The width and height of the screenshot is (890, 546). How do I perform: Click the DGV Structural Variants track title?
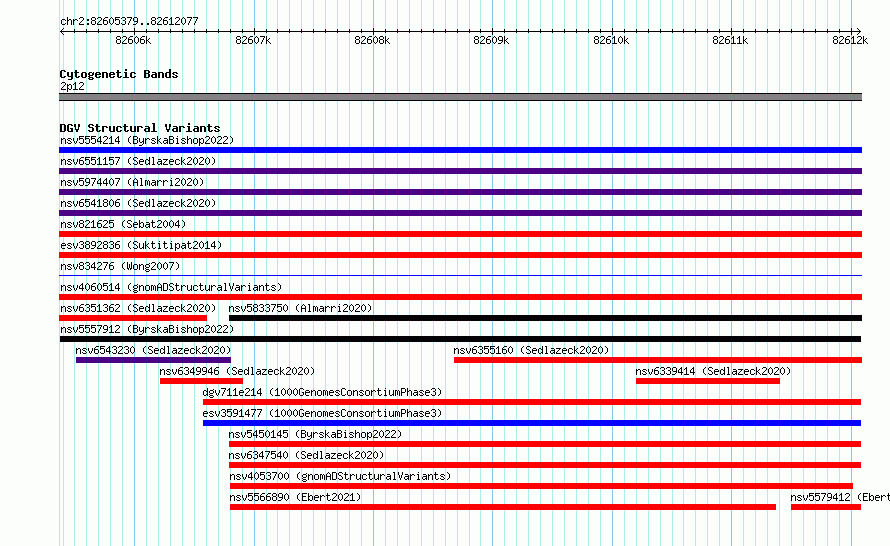tap(140, 128)
